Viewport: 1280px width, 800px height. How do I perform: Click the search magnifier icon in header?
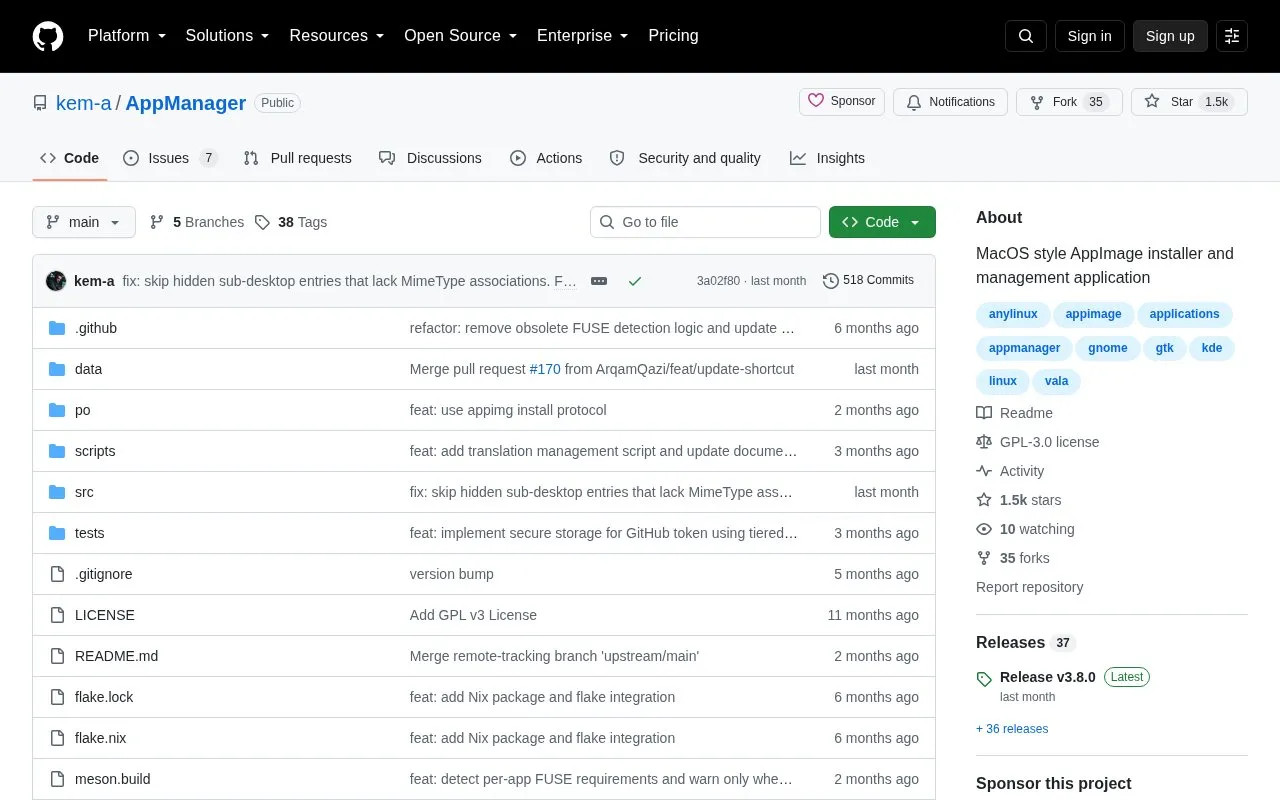(x=1026, y=36)
